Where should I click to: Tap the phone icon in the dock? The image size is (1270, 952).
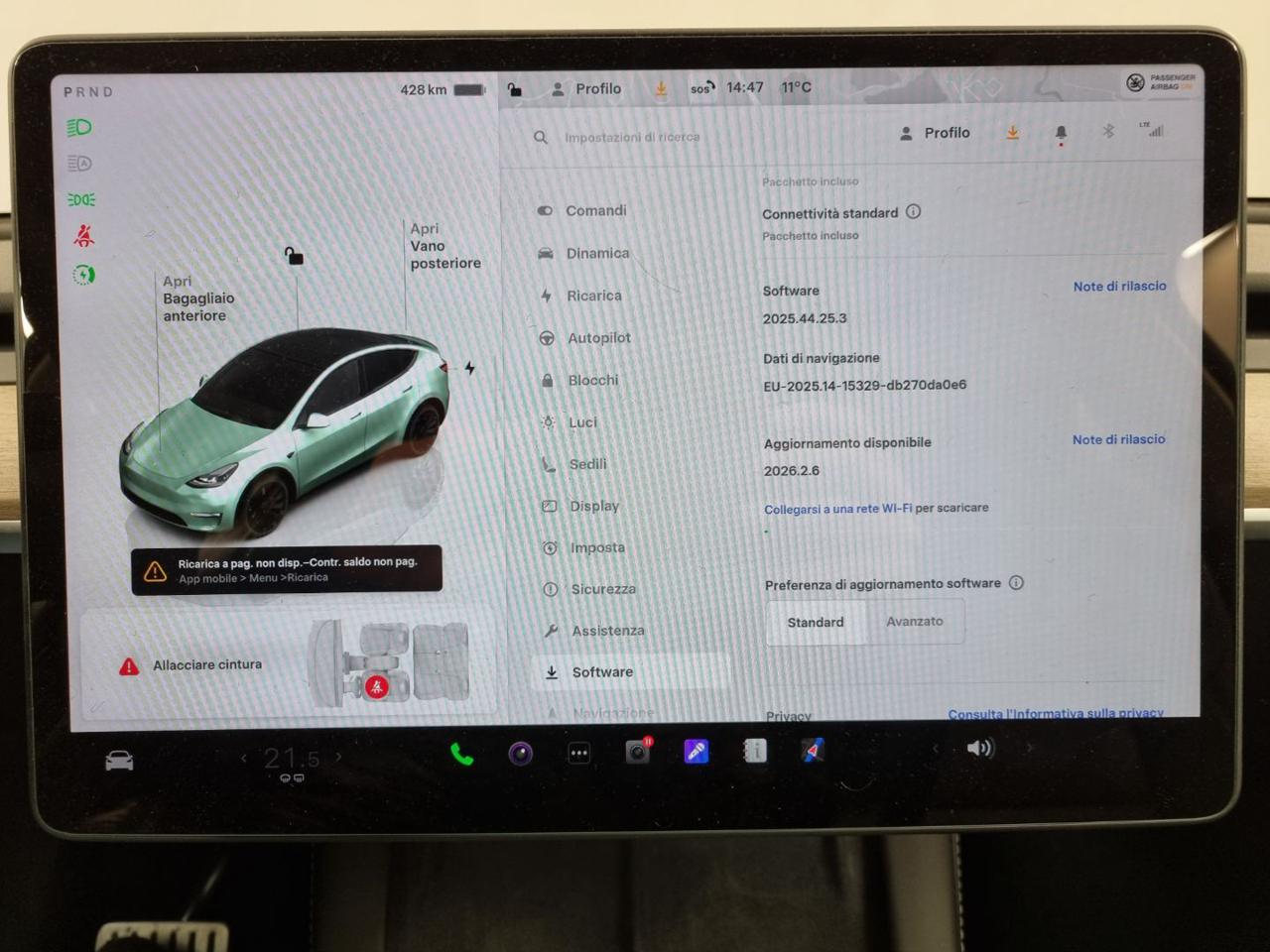[x=462, y=754]
